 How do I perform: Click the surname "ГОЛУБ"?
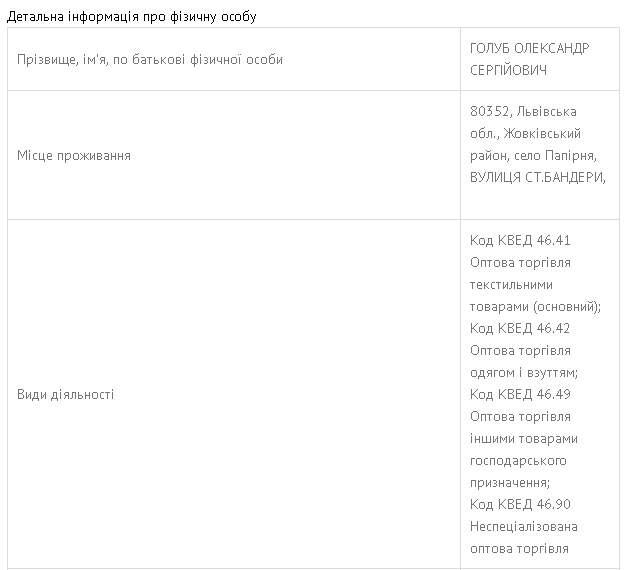(x=490, y=49)
